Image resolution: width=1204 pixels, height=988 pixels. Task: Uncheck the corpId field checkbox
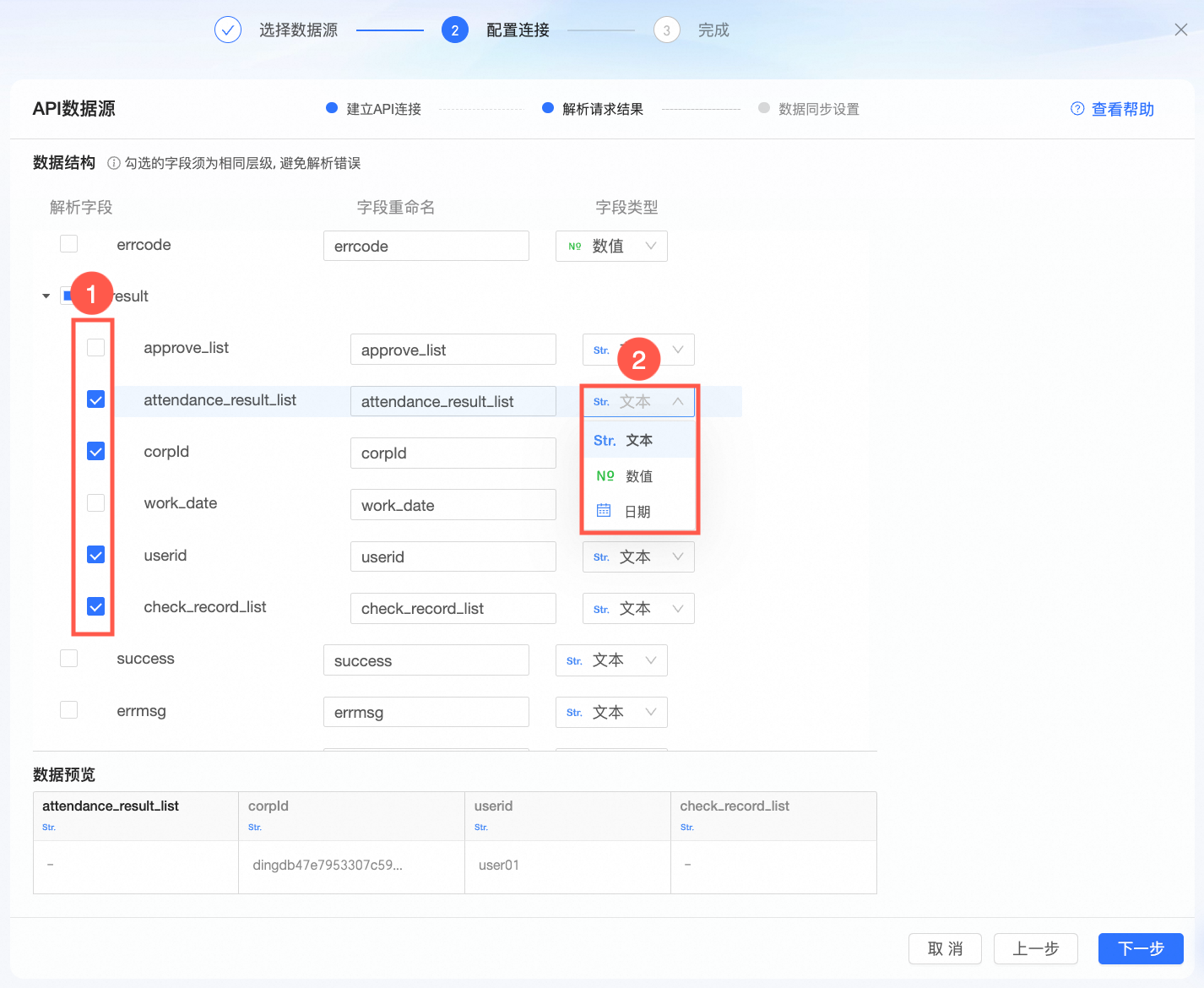click(x=96, y=451)
